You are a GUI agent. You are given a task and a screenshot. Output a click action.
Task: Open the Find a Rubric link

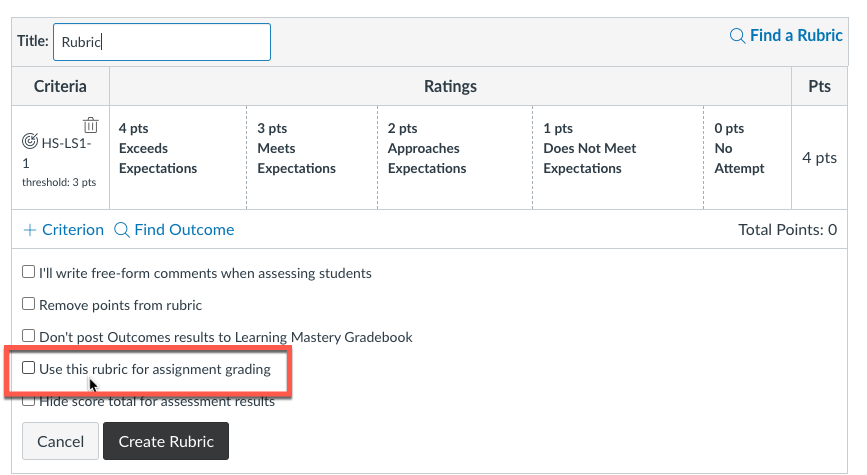coord(796,36)
